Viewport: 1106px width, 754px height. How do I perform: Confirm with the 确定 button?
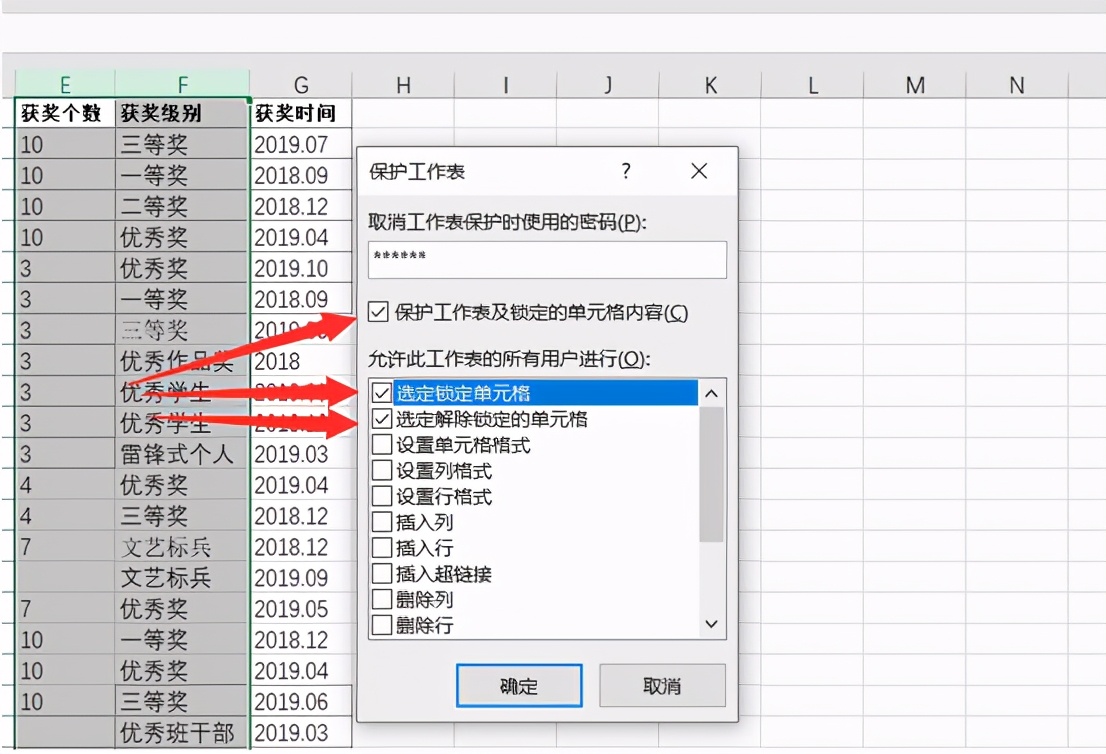tap(519, 686)
